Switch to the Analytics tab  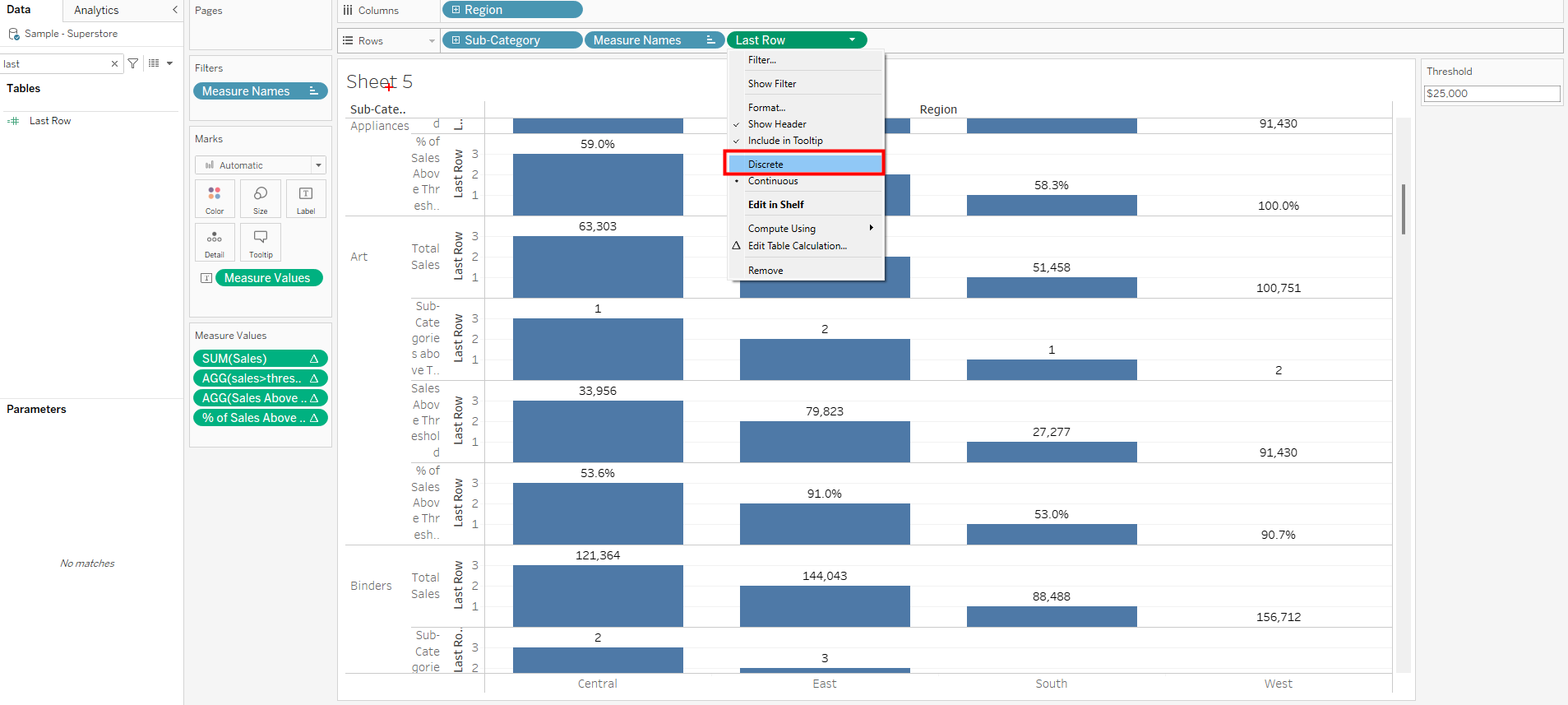pyautogui.click(x=96, y=10)
